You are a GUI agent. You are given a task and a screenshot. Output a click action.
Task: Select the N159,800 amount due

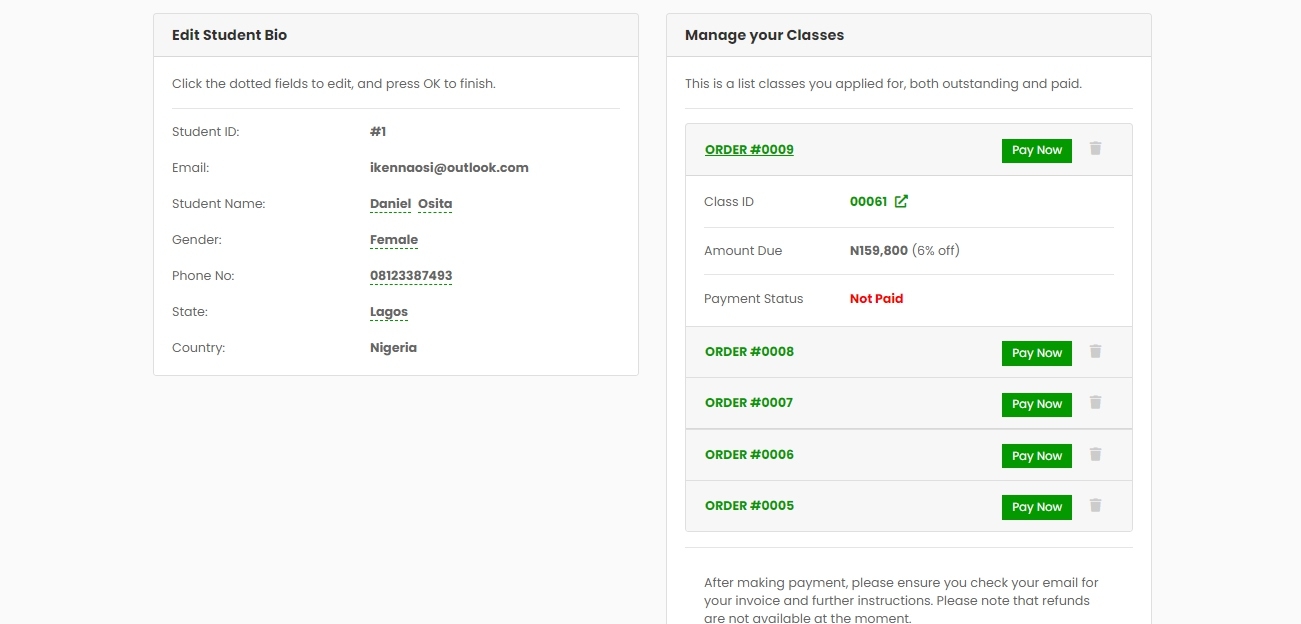[x=879, y=251]
